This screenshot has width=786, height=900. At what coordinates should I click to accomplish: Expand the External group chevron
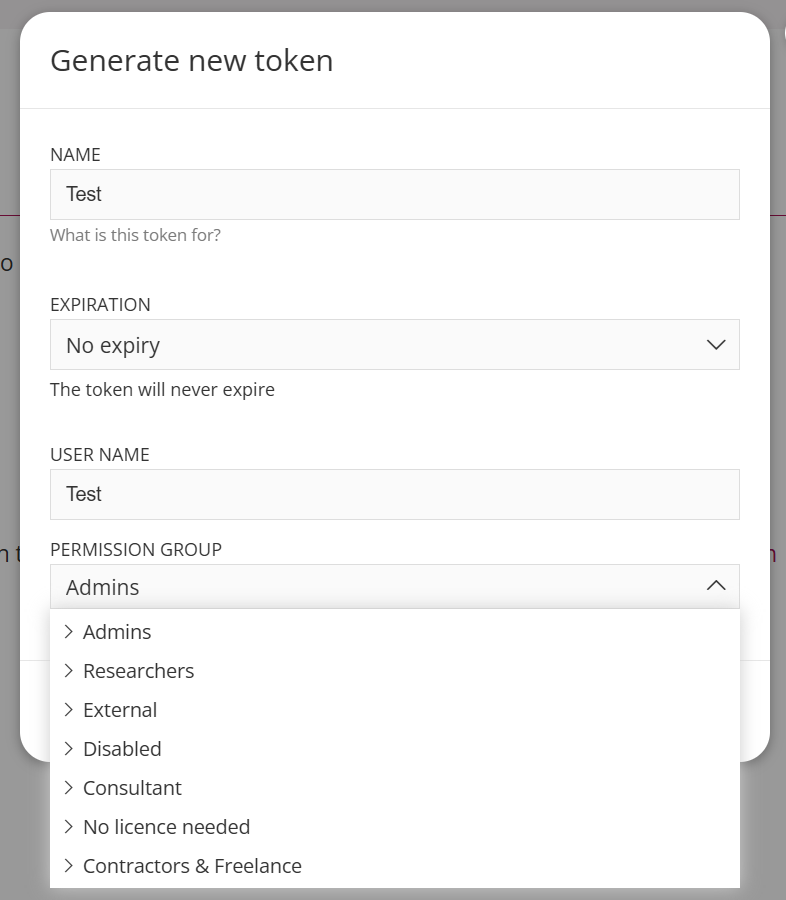point(69,710)
